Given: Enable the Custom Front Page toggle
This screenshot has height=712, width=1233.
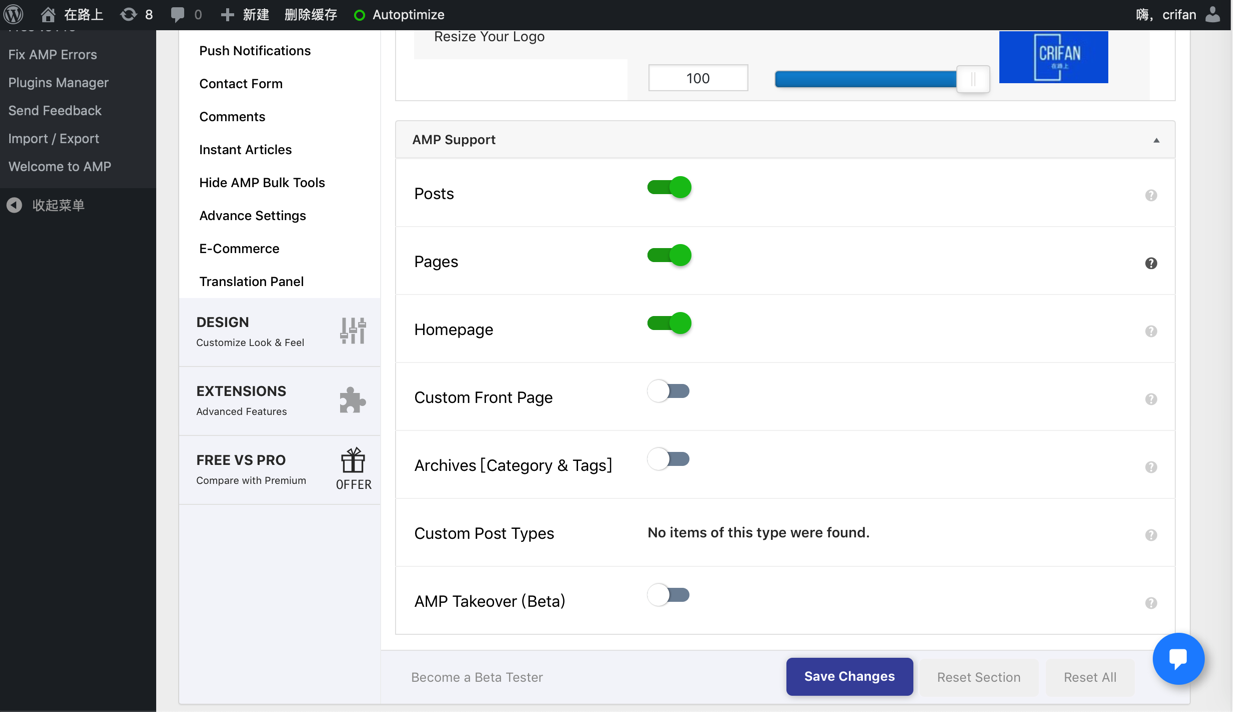Looking at the screenshot, I should 668,391.
